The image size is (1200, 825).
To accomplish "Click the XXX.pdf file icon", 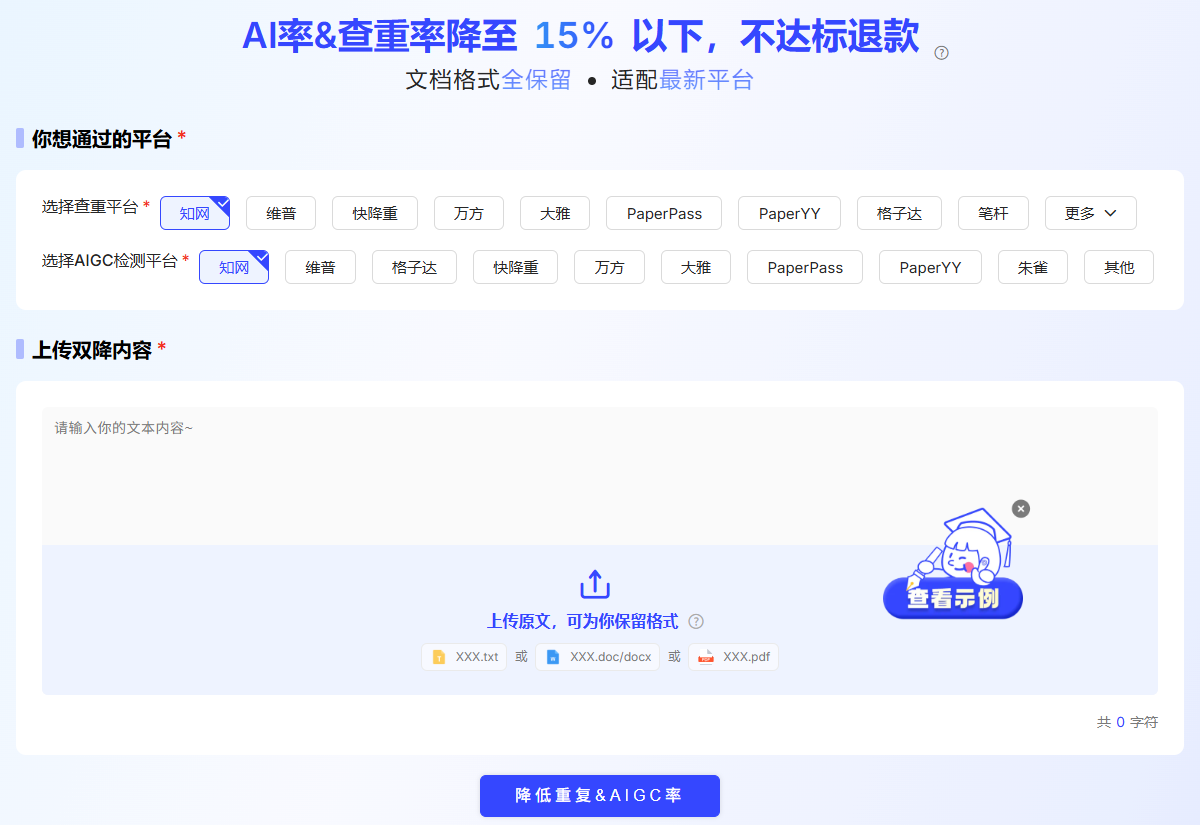I will coord(706,657).
